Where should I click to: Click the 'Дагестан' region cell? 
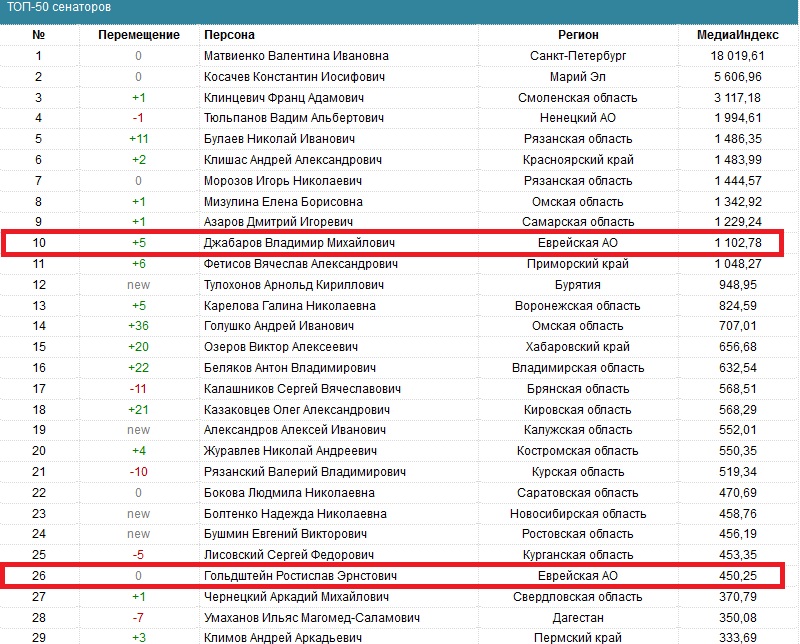tap(577, 617)
